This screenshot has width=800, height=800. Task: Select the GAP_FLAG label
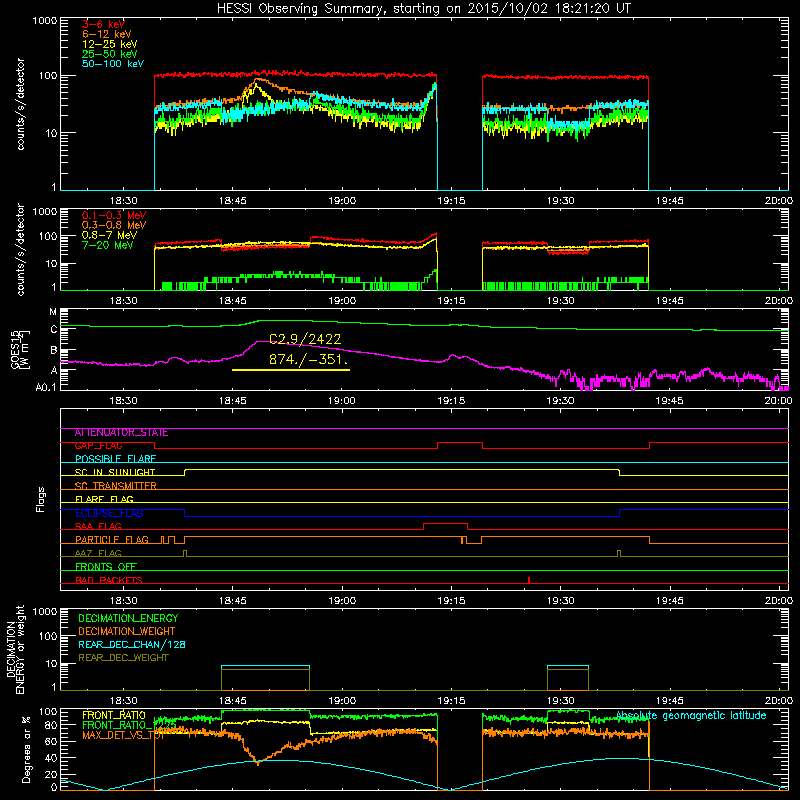98,446
